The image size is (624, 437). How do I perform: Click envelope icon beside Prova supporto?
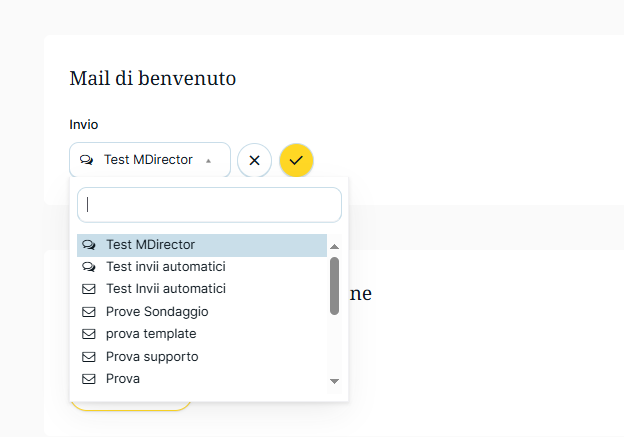[x=89, y=357]
